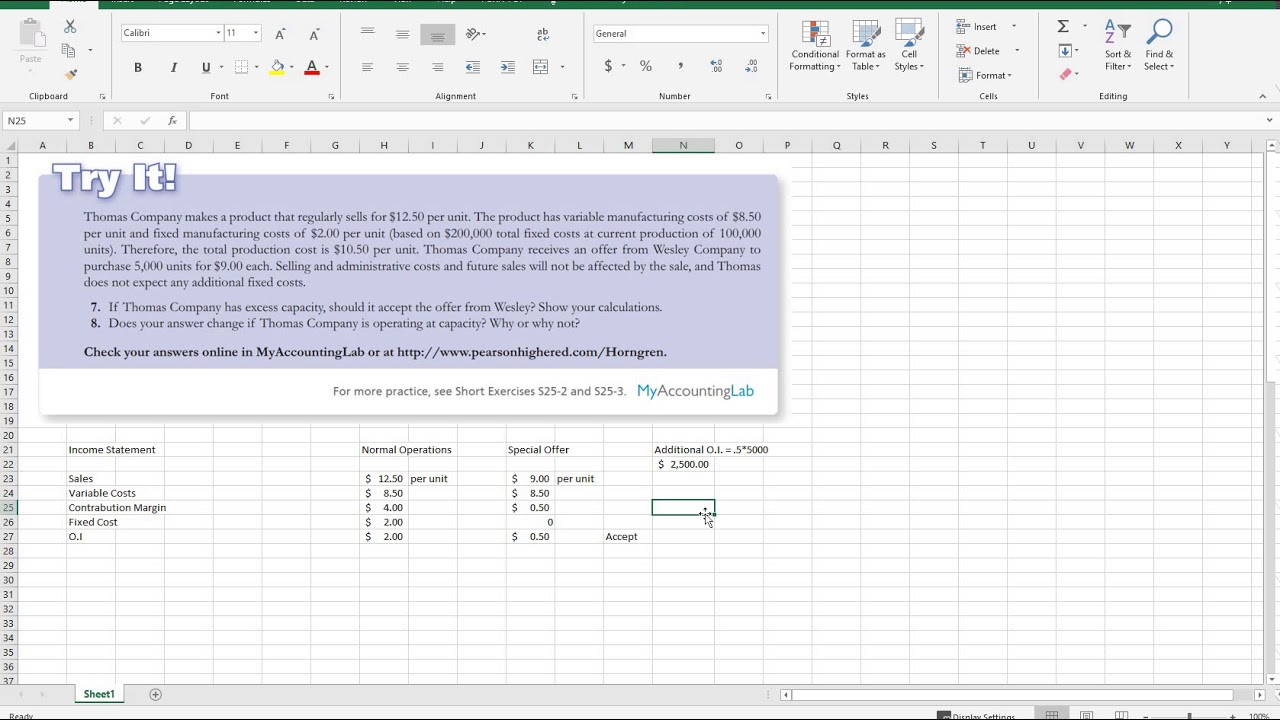Align text right
This screenshot has height=720, width=1280.
pyautogui.click(x=437, y=67)
